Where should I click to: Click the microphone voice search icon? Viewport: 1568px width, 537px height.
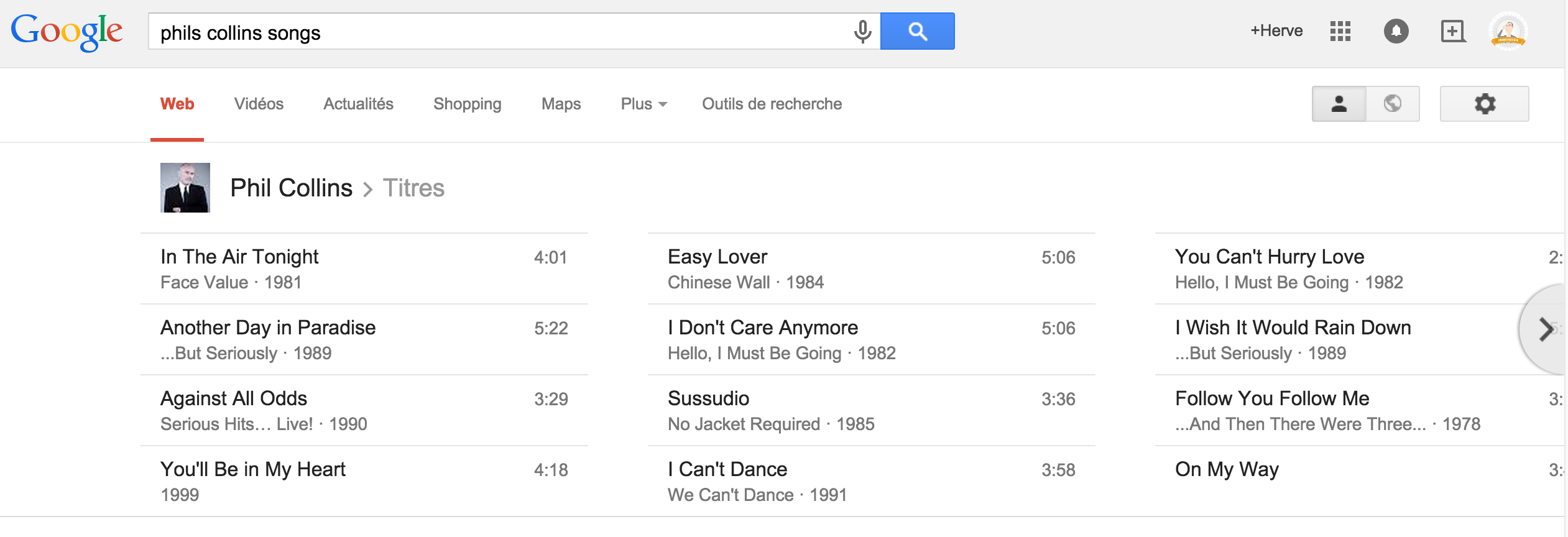click(862, 31)
